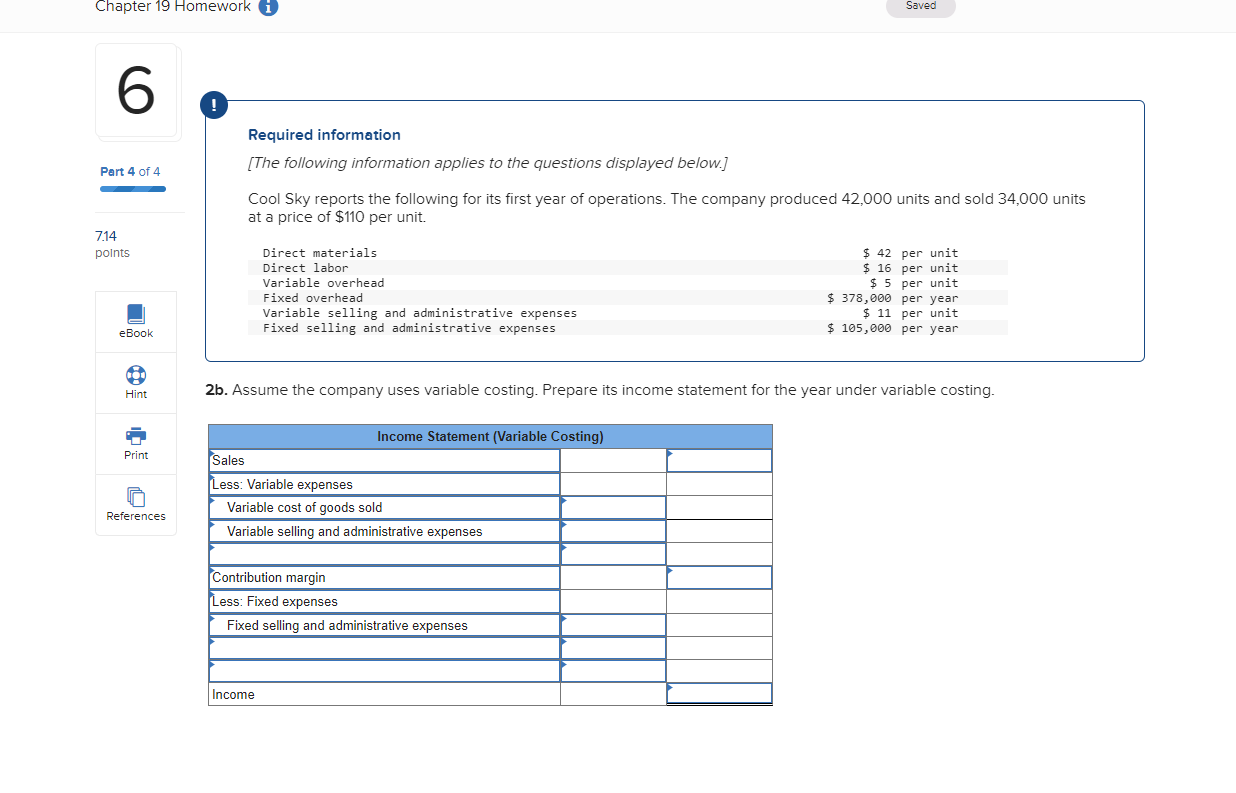1236x793 pixels.
Task: Click the Contribution margin amount cell
Action: coord(719,577)
